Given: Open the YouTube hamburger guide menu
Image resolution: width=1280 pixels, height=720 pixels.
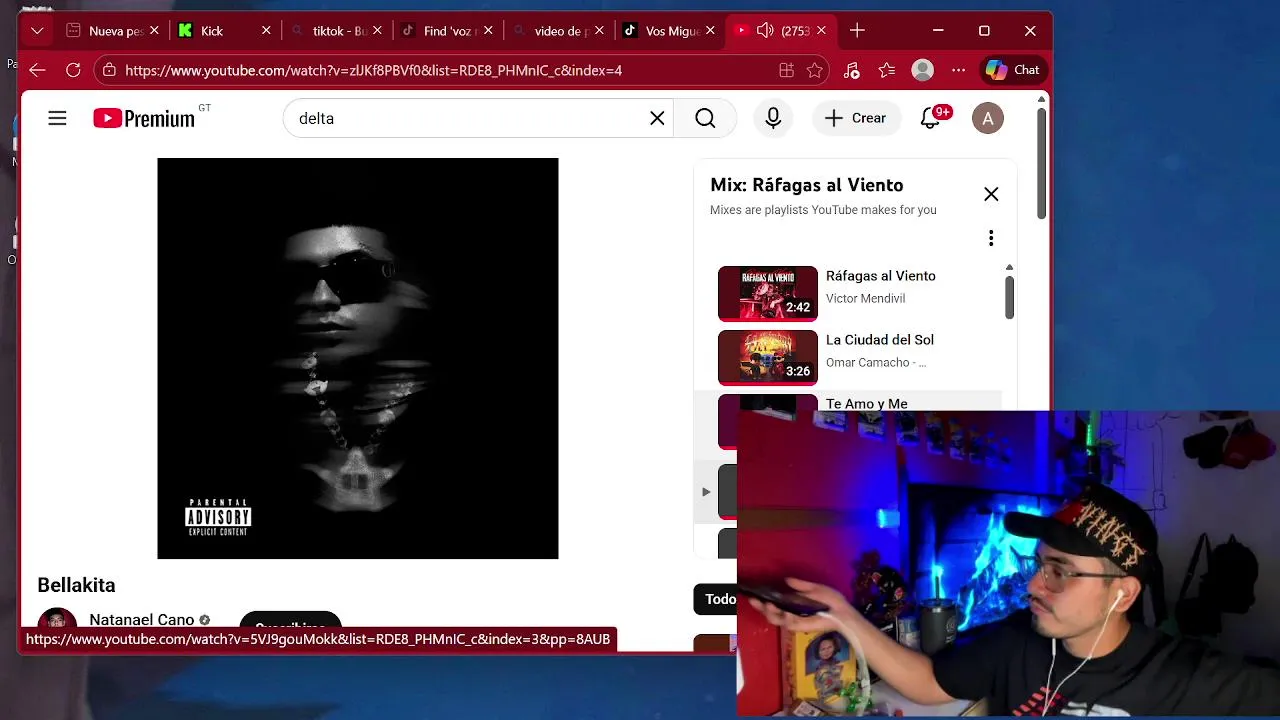Looking at the screenshot, I should pyautogui.click(x=57, y=118).
